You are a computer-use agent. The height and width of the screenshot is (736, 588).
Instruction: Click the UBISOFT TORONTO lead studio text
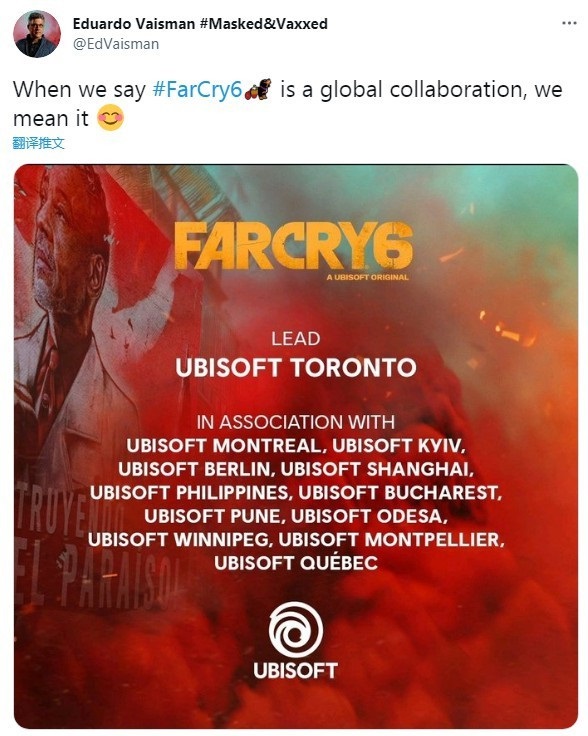pyautogui.click(x=296, y=368)
